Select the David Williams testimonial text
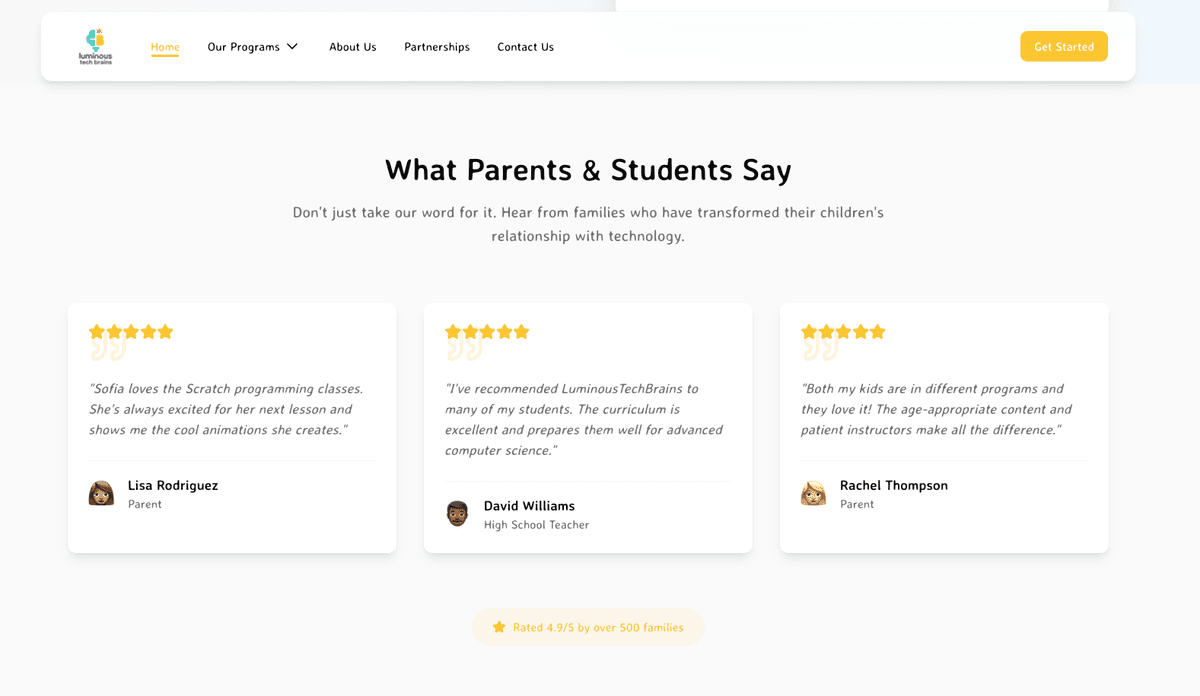The height and width of the screenshot is (696, 1200). tap(584, 419)
